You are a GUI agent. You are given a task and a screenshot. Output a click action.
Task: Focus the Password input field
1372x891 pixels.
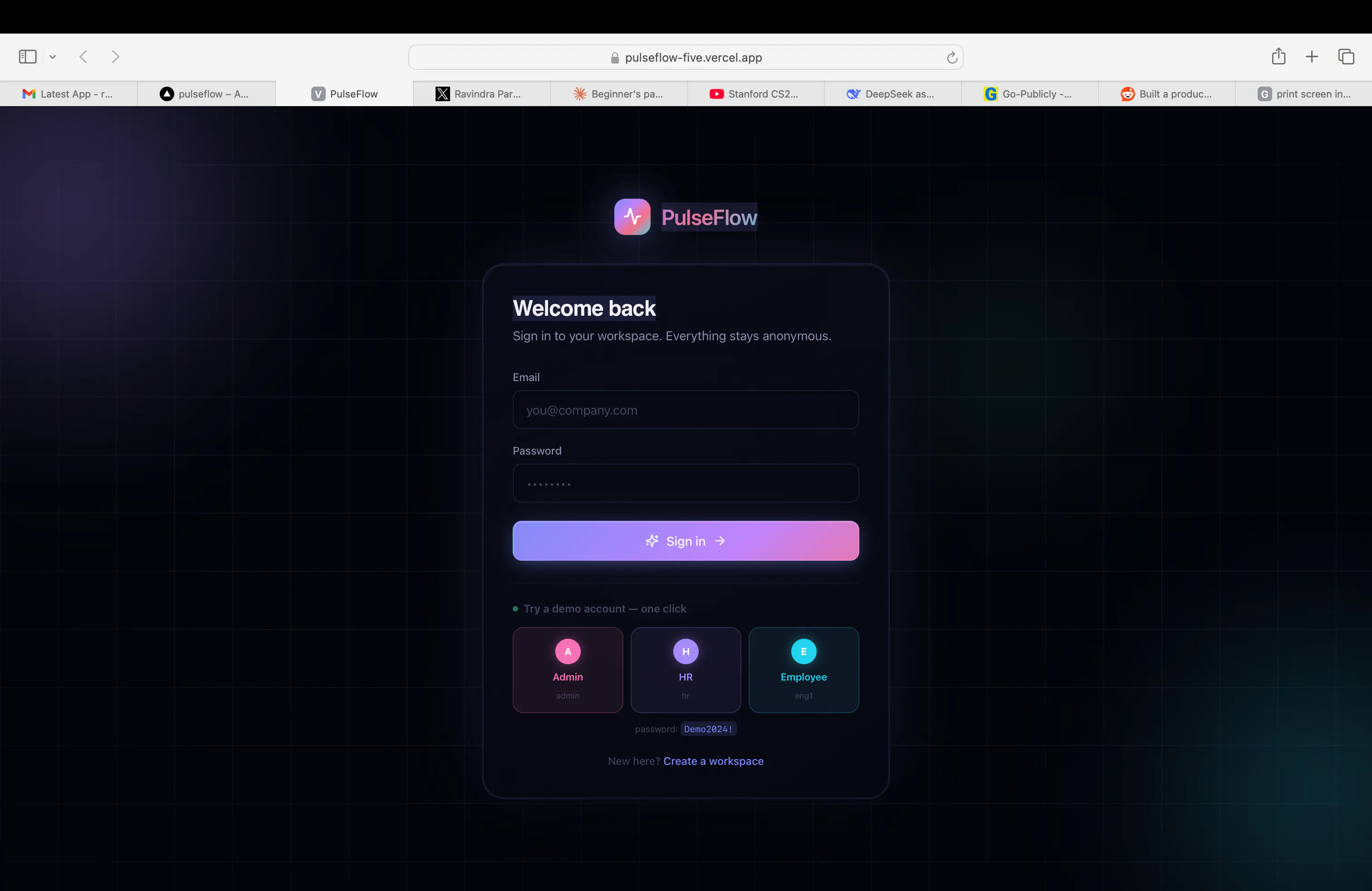(686, 484)
